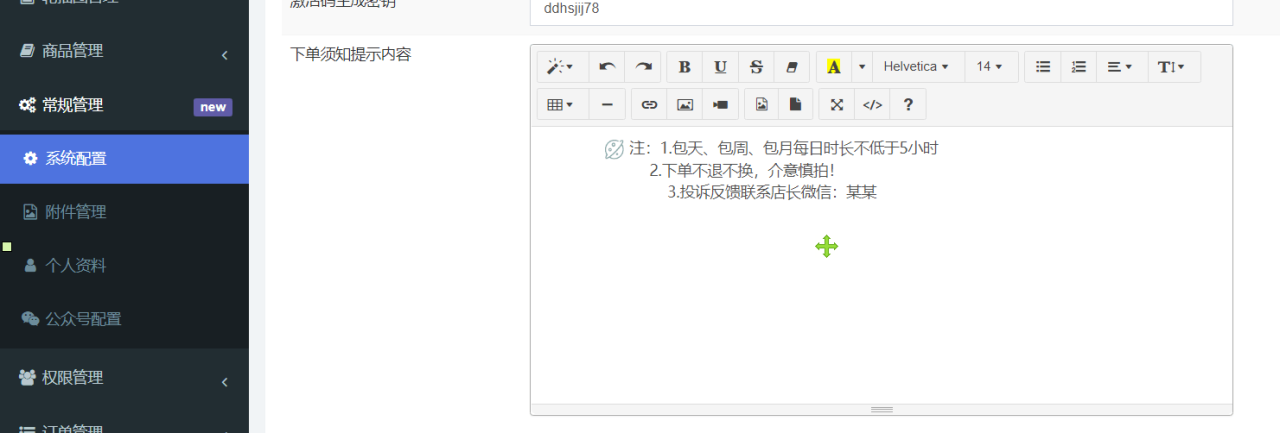Apply the yellow highlight text color

(x=833, y=67)
